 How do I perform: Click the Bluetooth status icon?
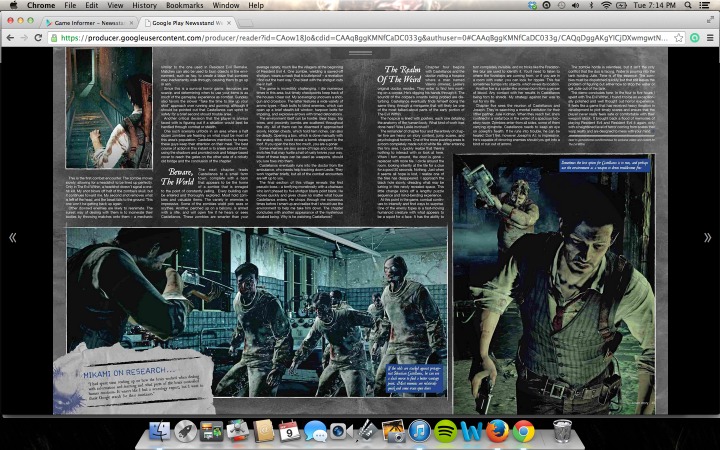click(x=591, y=5)
